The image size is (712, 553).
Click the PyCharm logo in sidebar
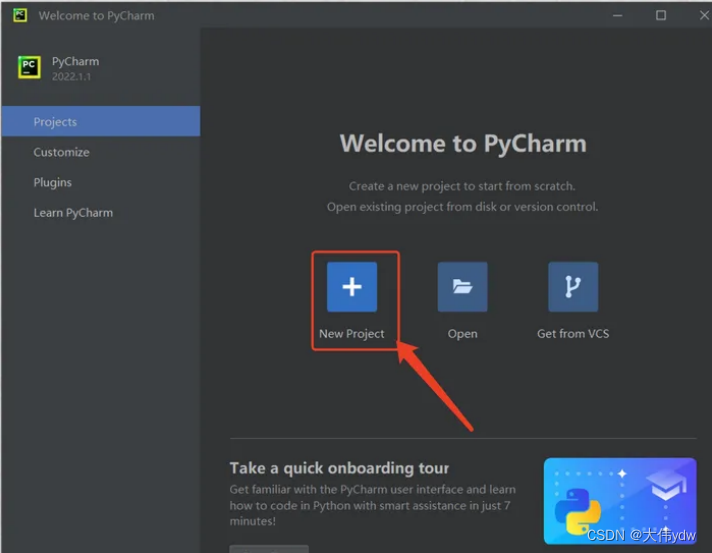tap(29, 67)
